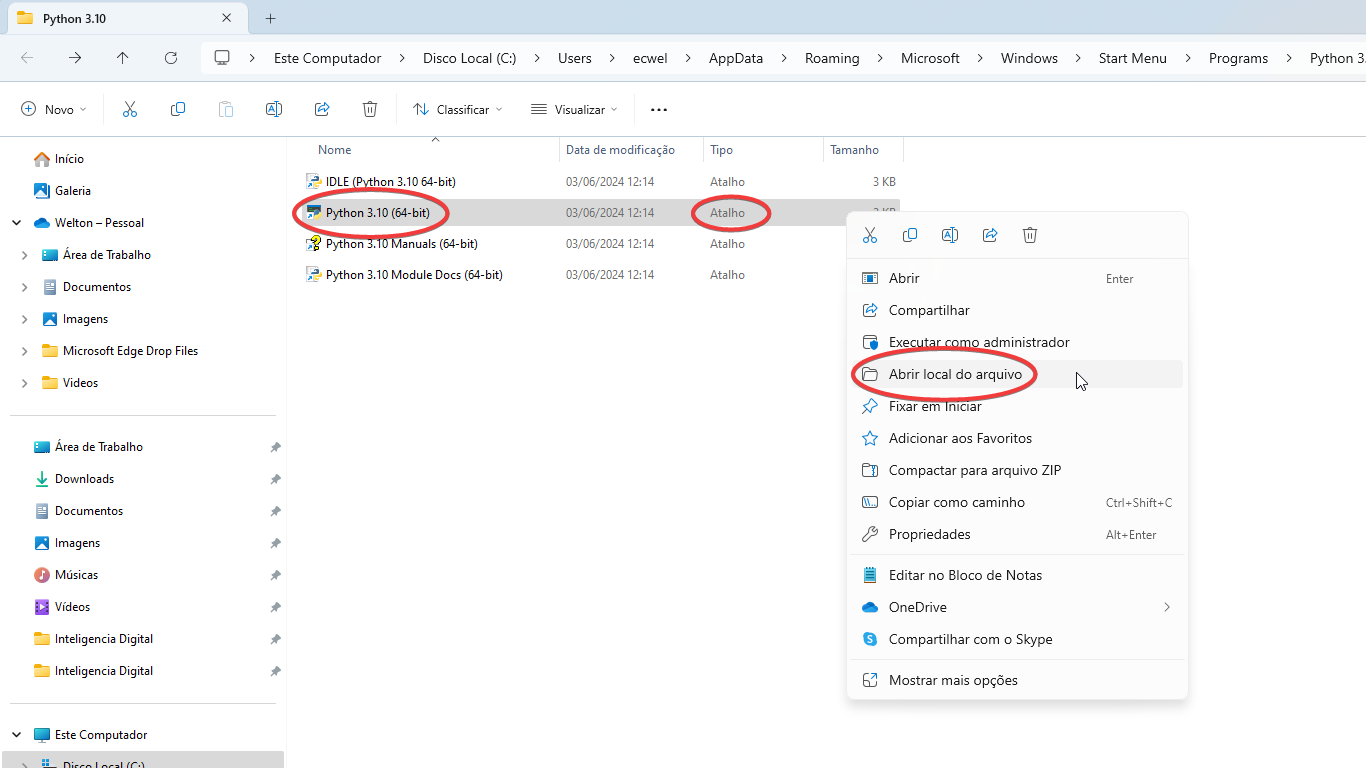Click the Cut icon in the toolbar
The height and width of the screenshot is (768, 1366).
(x=130, y=109)
